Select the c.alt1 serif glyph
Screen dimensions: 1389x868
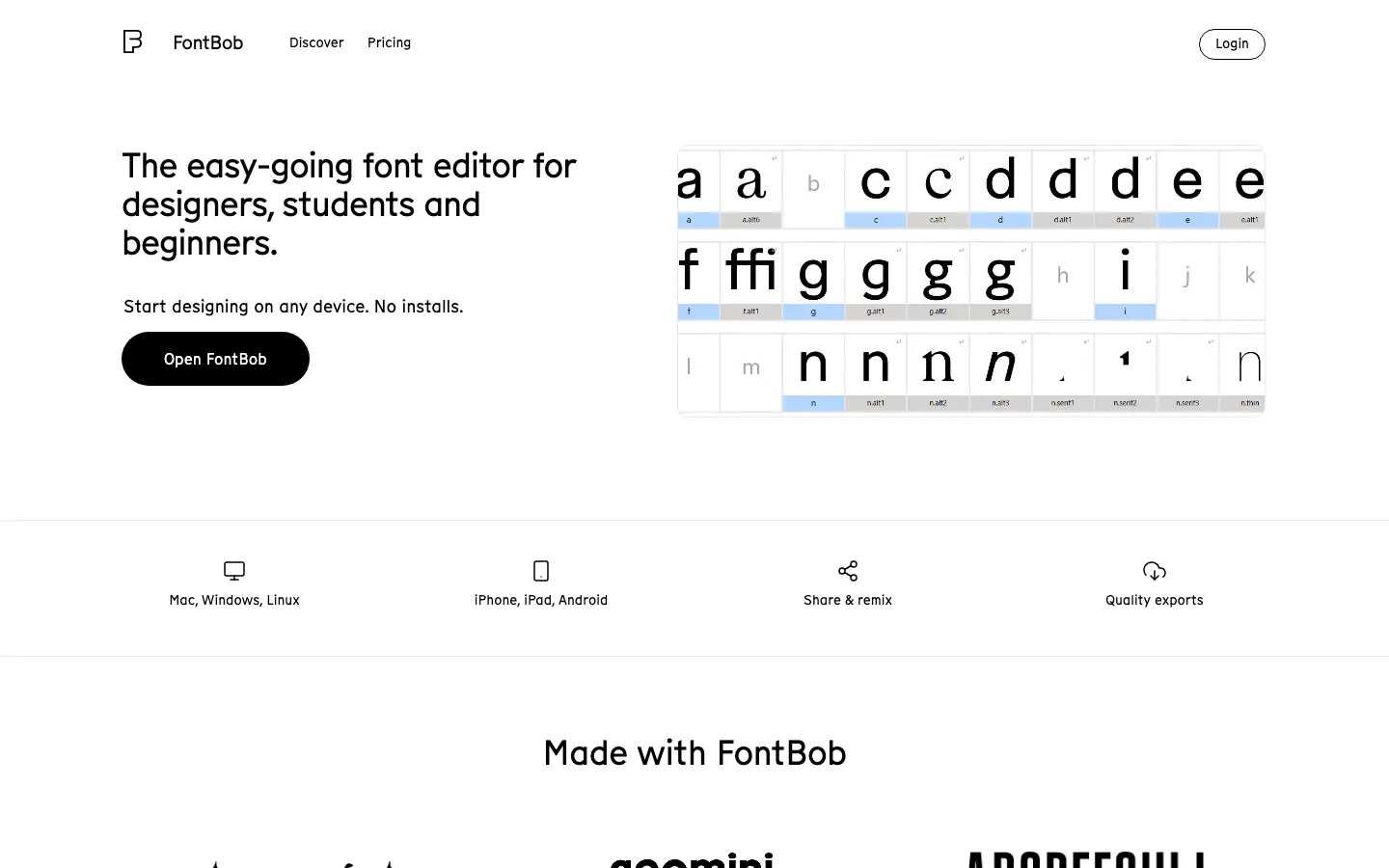(938, 188)
